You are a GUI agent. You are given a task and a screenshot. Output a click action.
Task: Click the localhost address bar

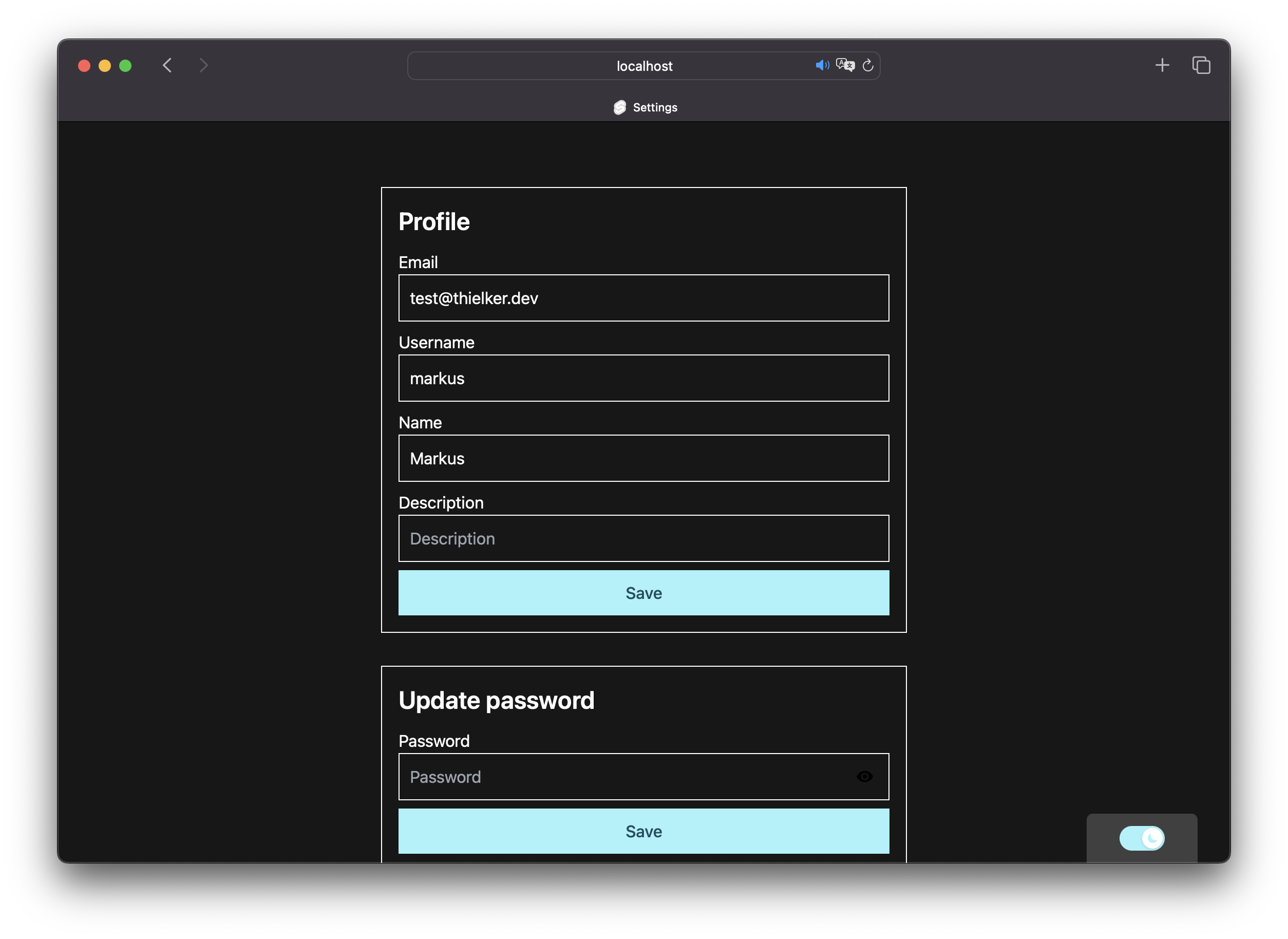[x=643, y=66]
